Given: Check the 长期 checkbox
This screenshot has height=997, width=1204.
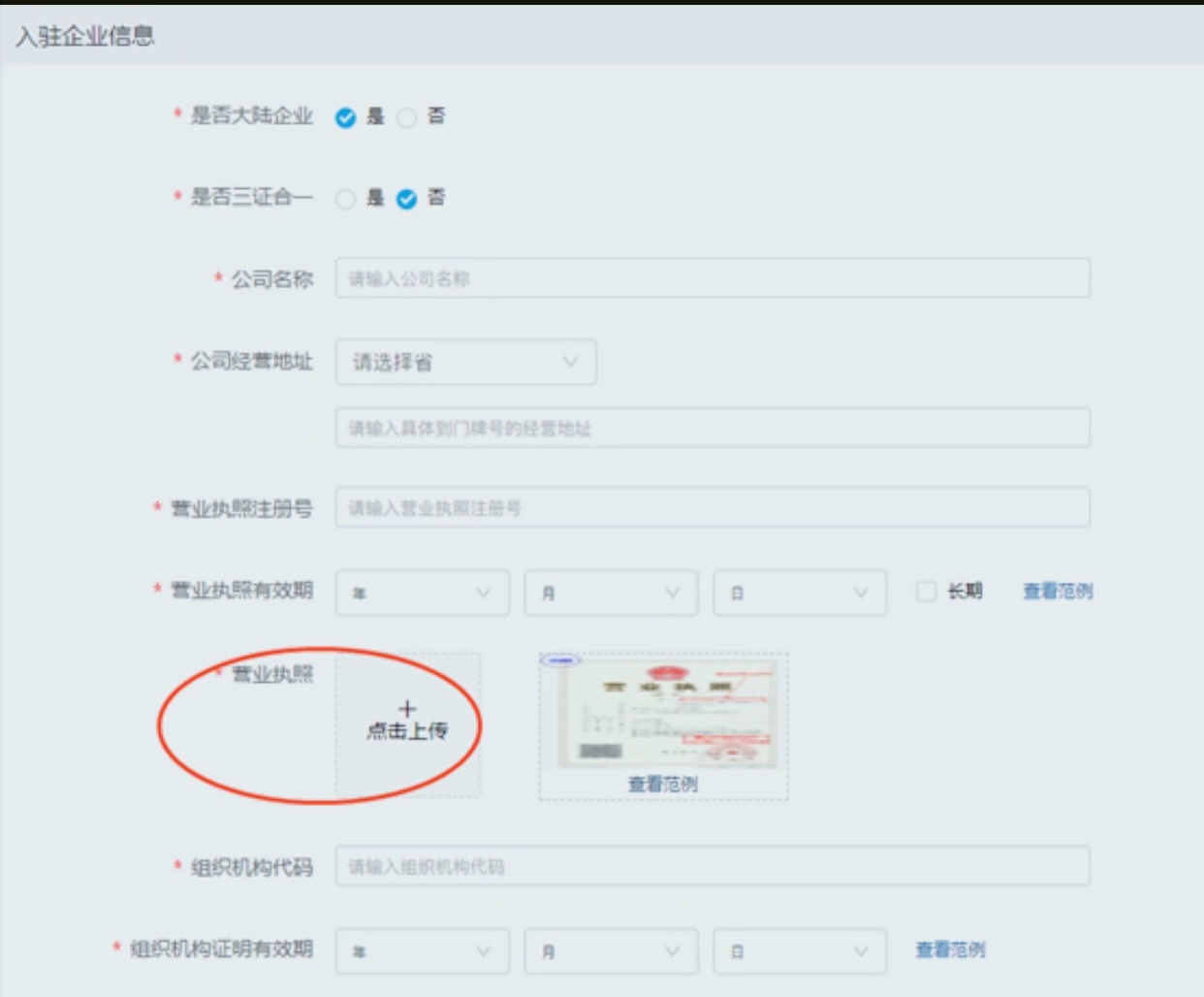Looking at the screenshot, I should click(926, 591).
